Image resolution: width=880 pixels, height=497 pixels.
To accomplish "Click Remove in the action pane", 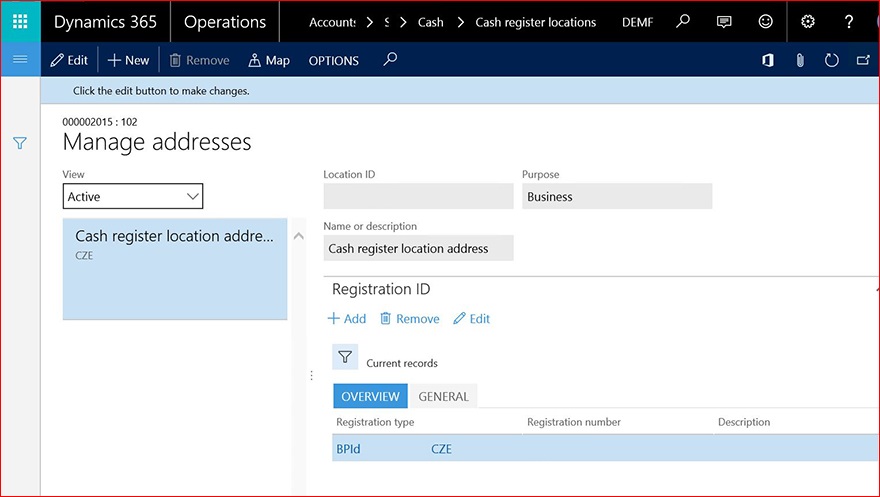I will pos(199,60).
